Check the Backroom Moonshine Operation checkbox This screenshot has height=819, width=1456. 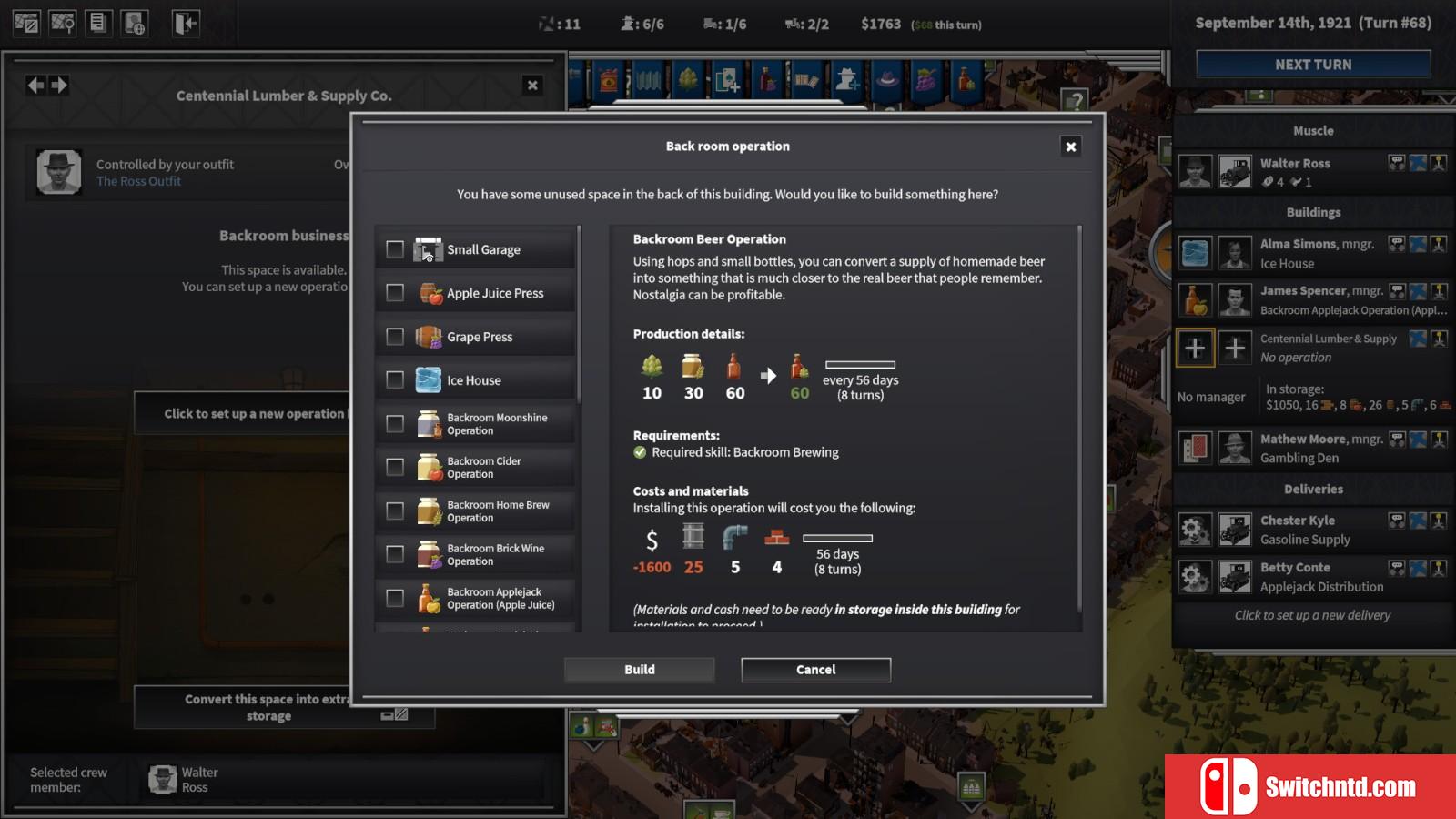(395, 424)
